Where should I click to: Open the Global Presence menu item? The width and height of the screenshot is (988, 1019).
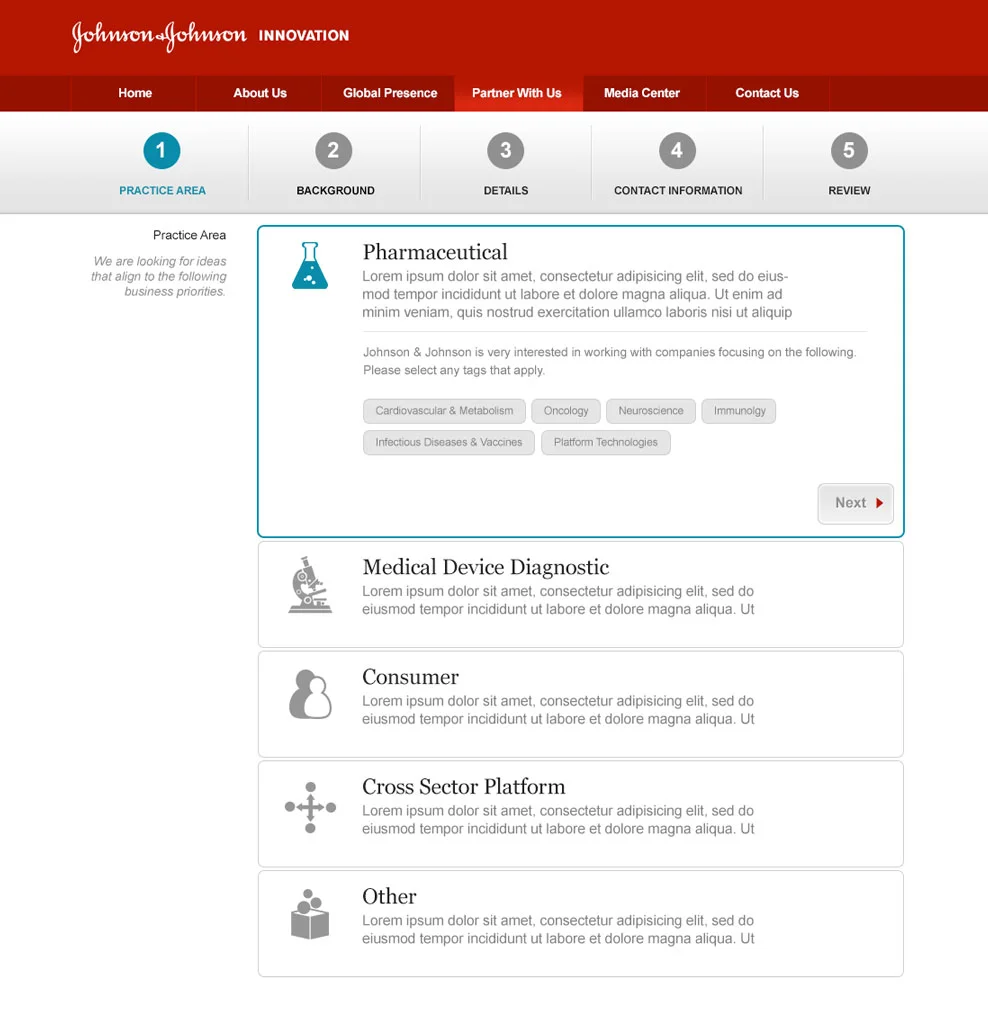point(389,93)
